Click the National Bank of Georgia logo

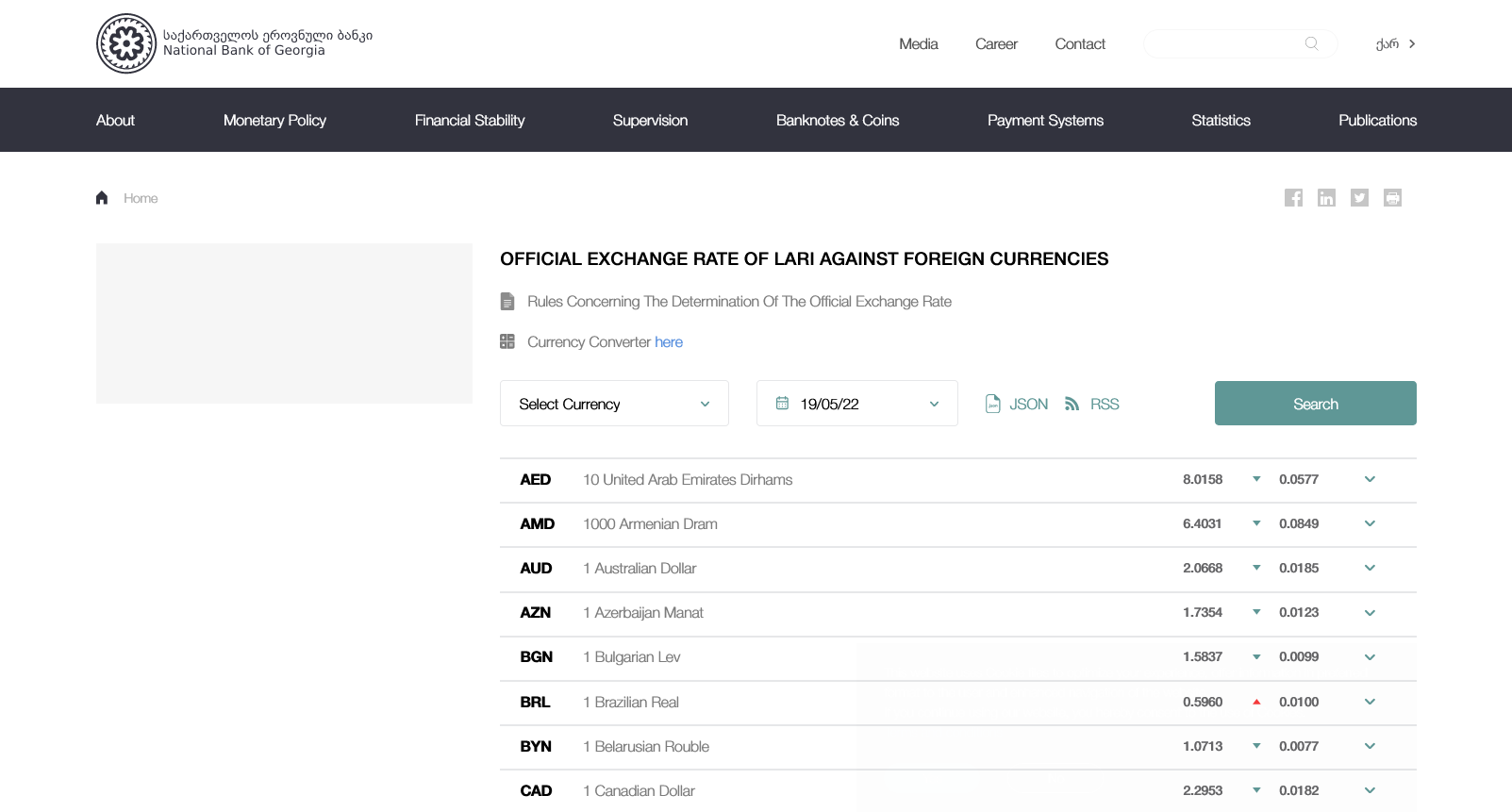click(x=126, y=43)
